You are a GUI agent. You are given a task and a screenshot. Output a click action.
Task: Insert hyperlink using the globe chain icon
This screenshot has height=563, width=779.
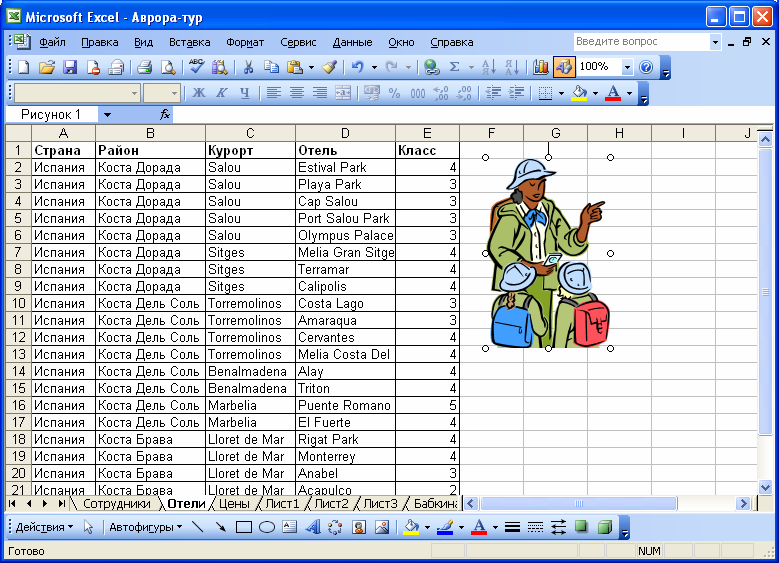click(432, 67)
